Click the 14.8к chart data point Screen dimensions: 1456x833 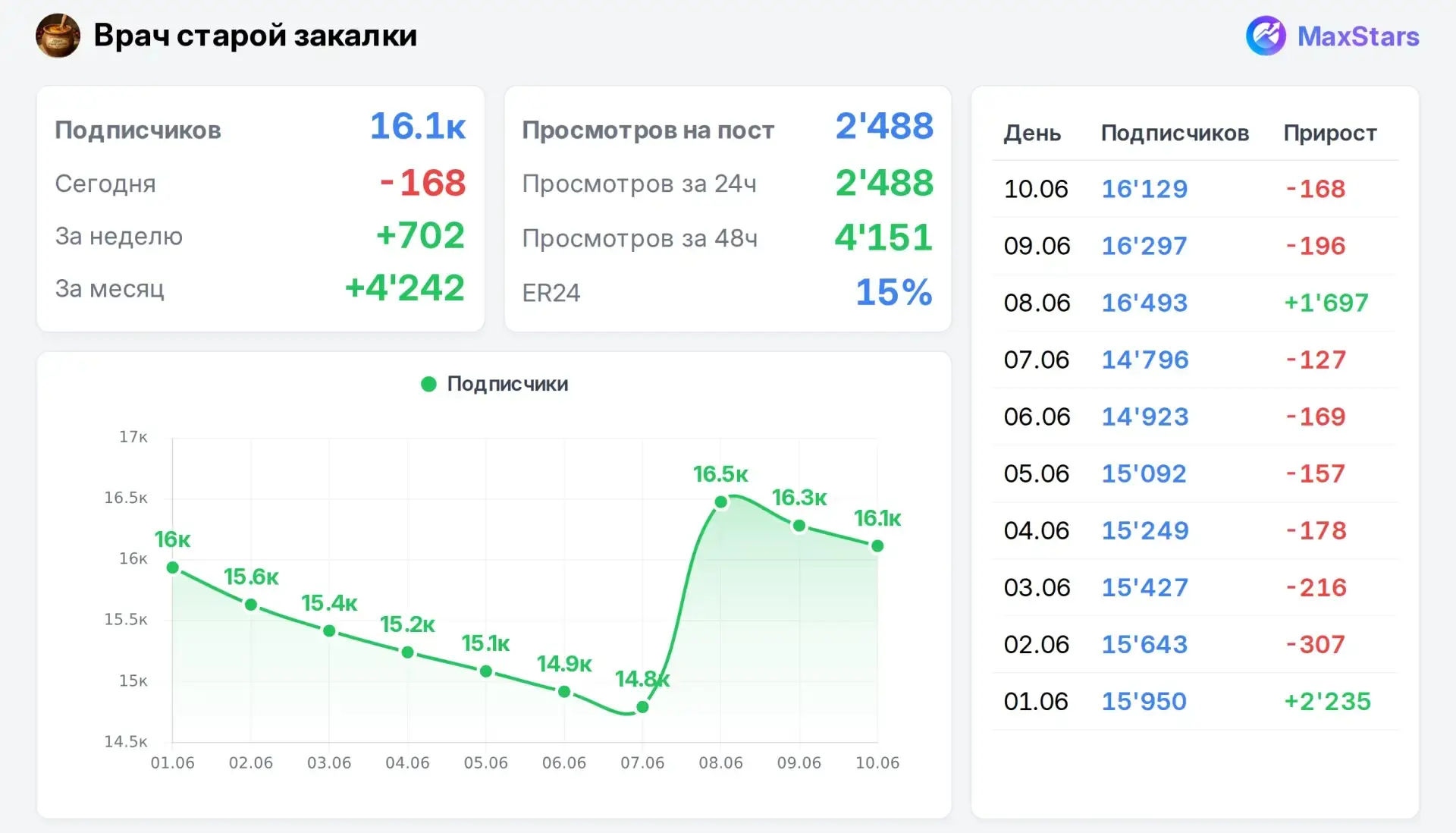tap(642, 707)
